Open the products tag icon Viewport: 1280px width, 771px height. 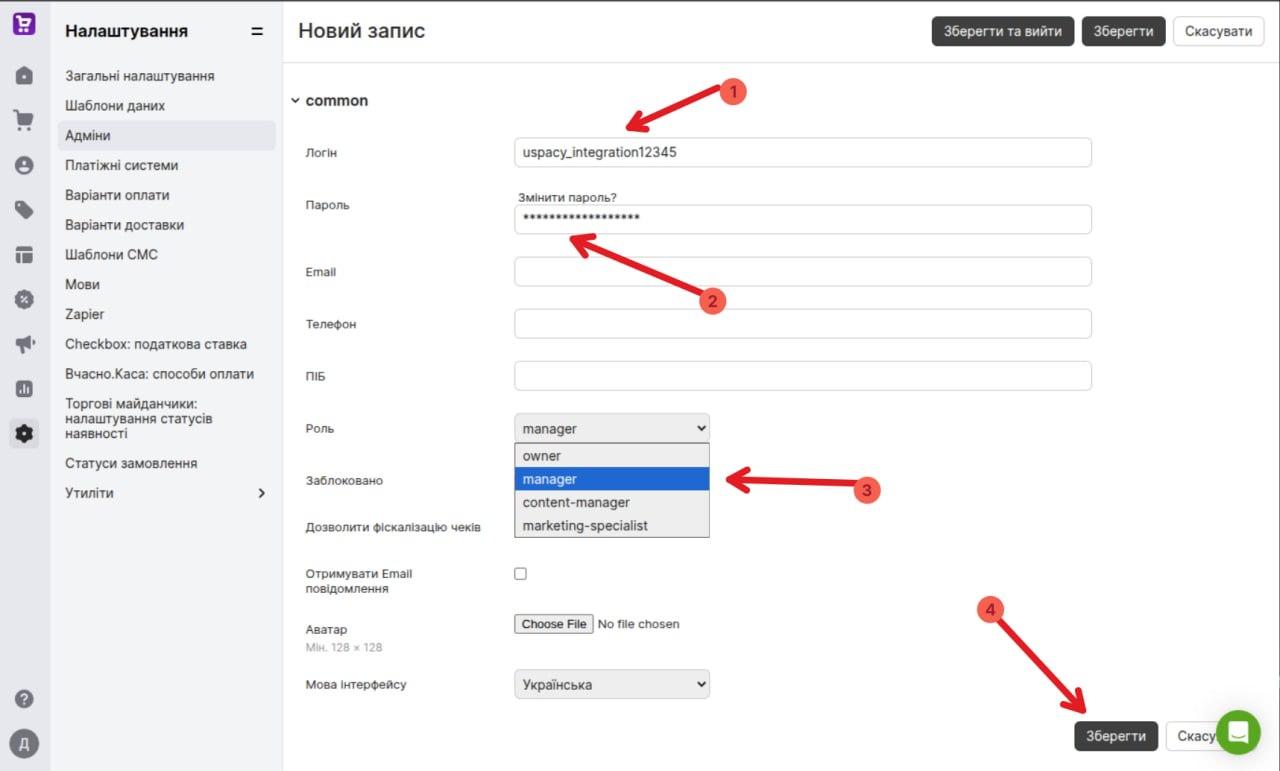click(24, 210)
